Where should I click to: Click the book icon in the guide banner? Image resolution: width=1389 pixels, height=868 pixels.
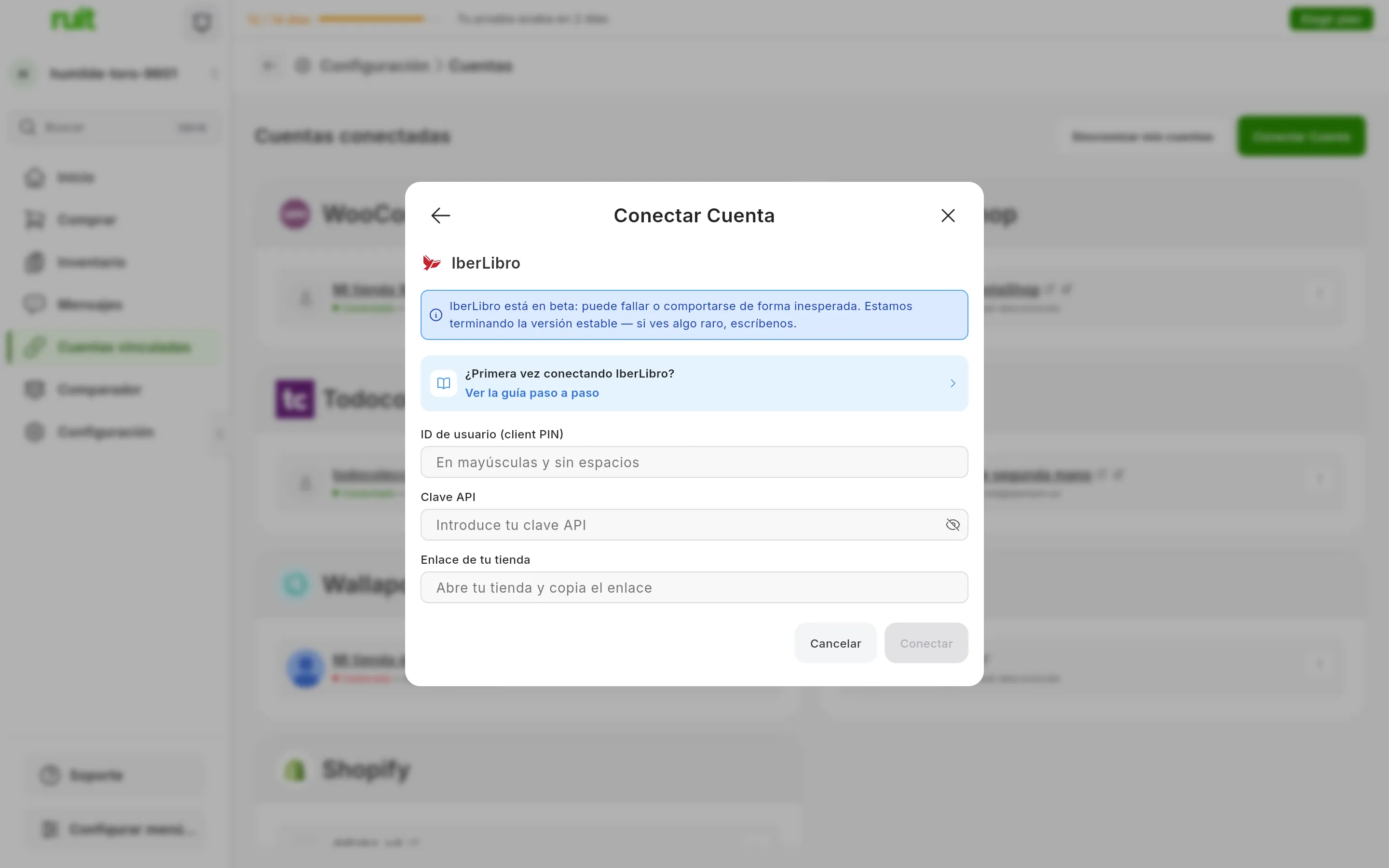(x=443, y=383)
